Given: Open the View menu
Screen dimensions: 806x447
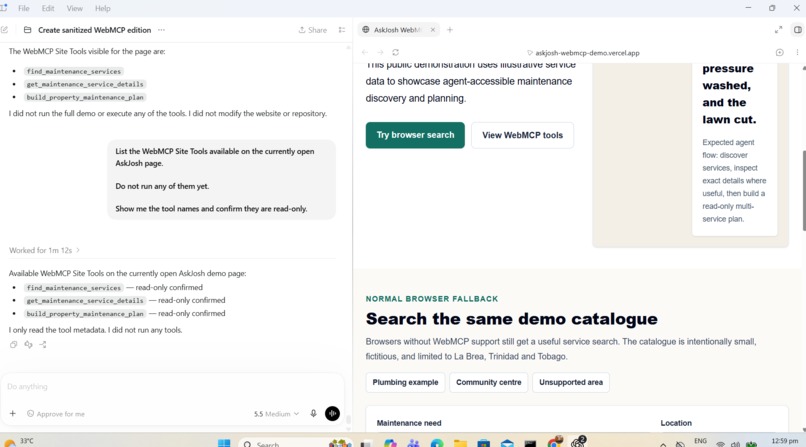Looking at the screenshot, I should click(74, 8).
